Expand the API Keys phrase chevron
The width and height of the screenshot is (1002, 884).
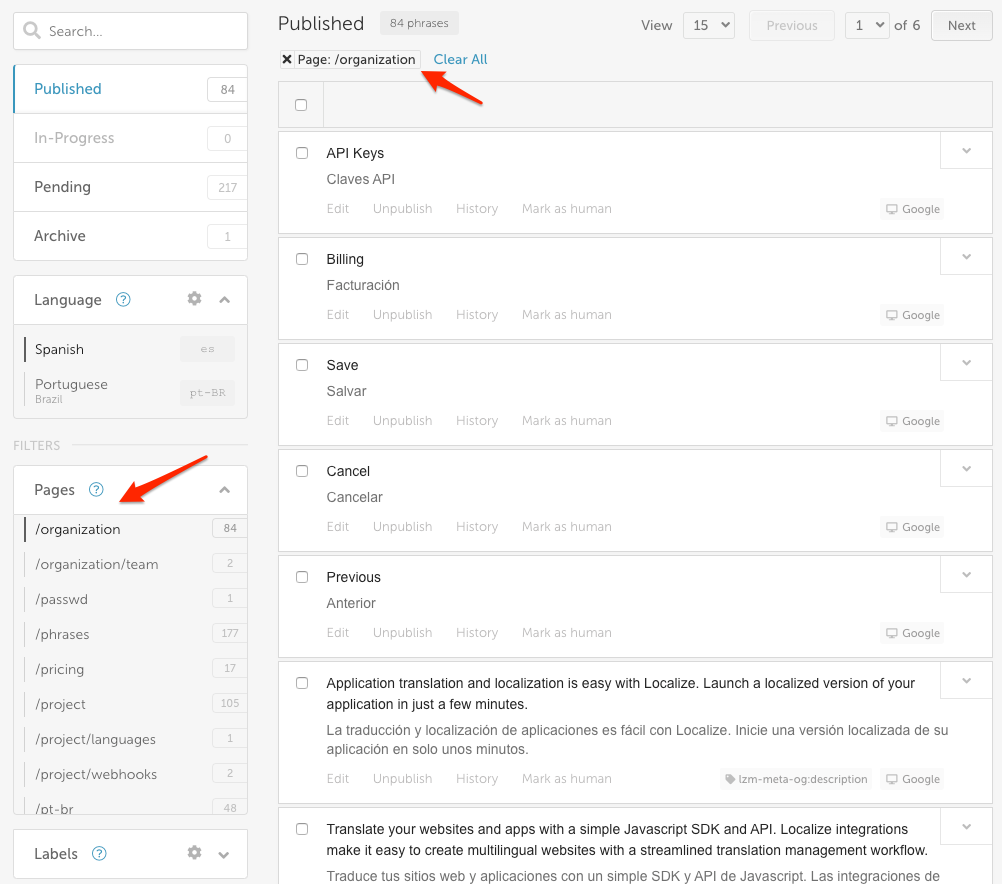[x=966, y=151]
